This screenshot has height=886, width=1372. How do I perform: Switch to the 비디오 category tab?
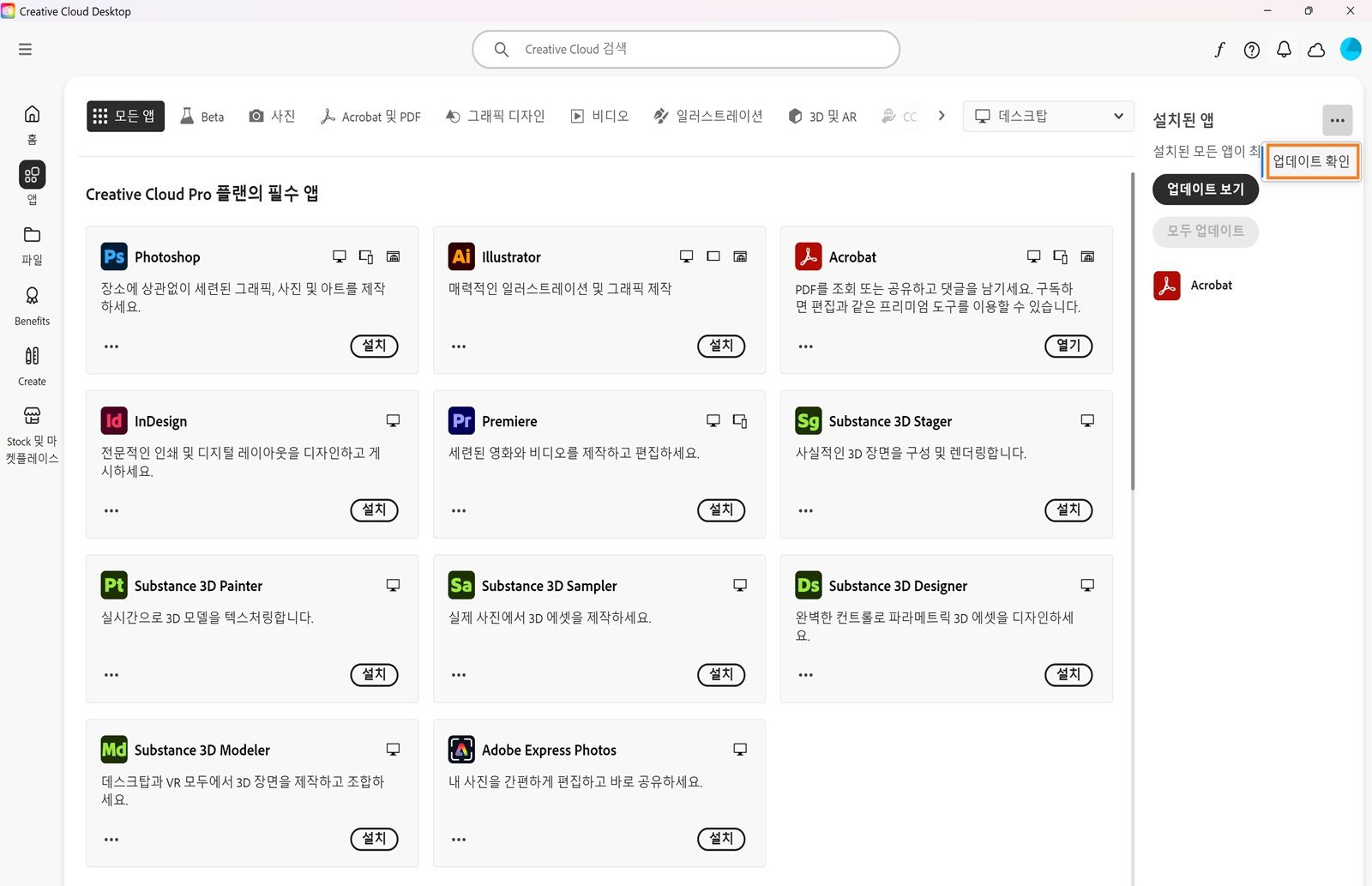(x=599, y=116)
